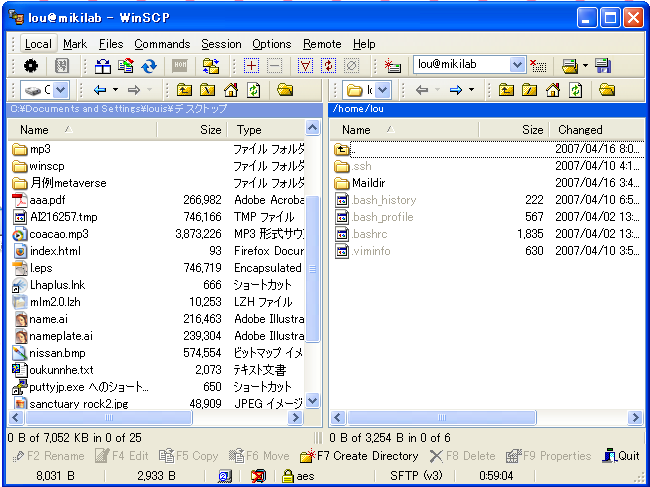Screen dimensions: 650x487
Task: Sort the remote panel by Changed column
Action: pos(597,130)
